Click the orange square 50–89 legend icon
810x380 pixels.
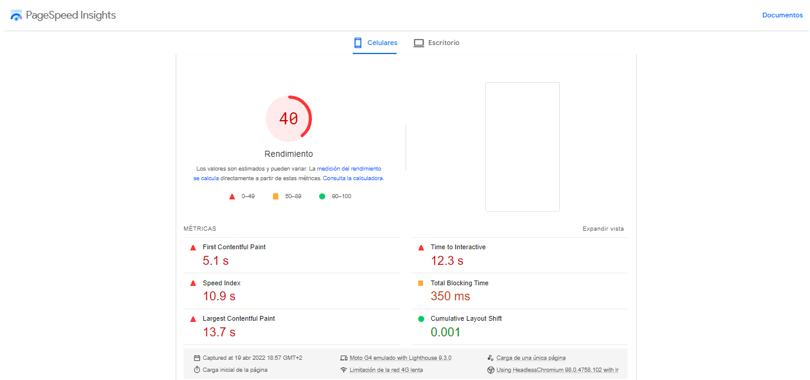(x=275, y=196)
